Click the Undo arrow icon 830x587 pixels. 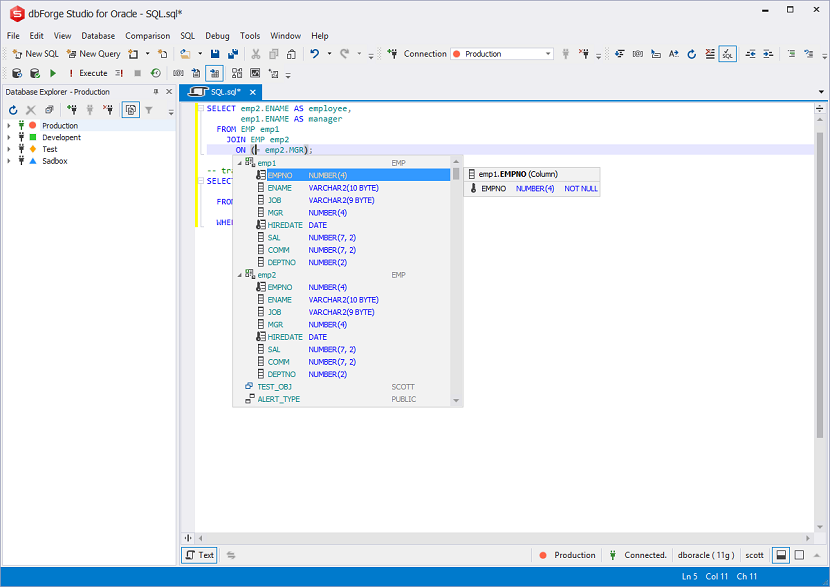pos(315,54)
